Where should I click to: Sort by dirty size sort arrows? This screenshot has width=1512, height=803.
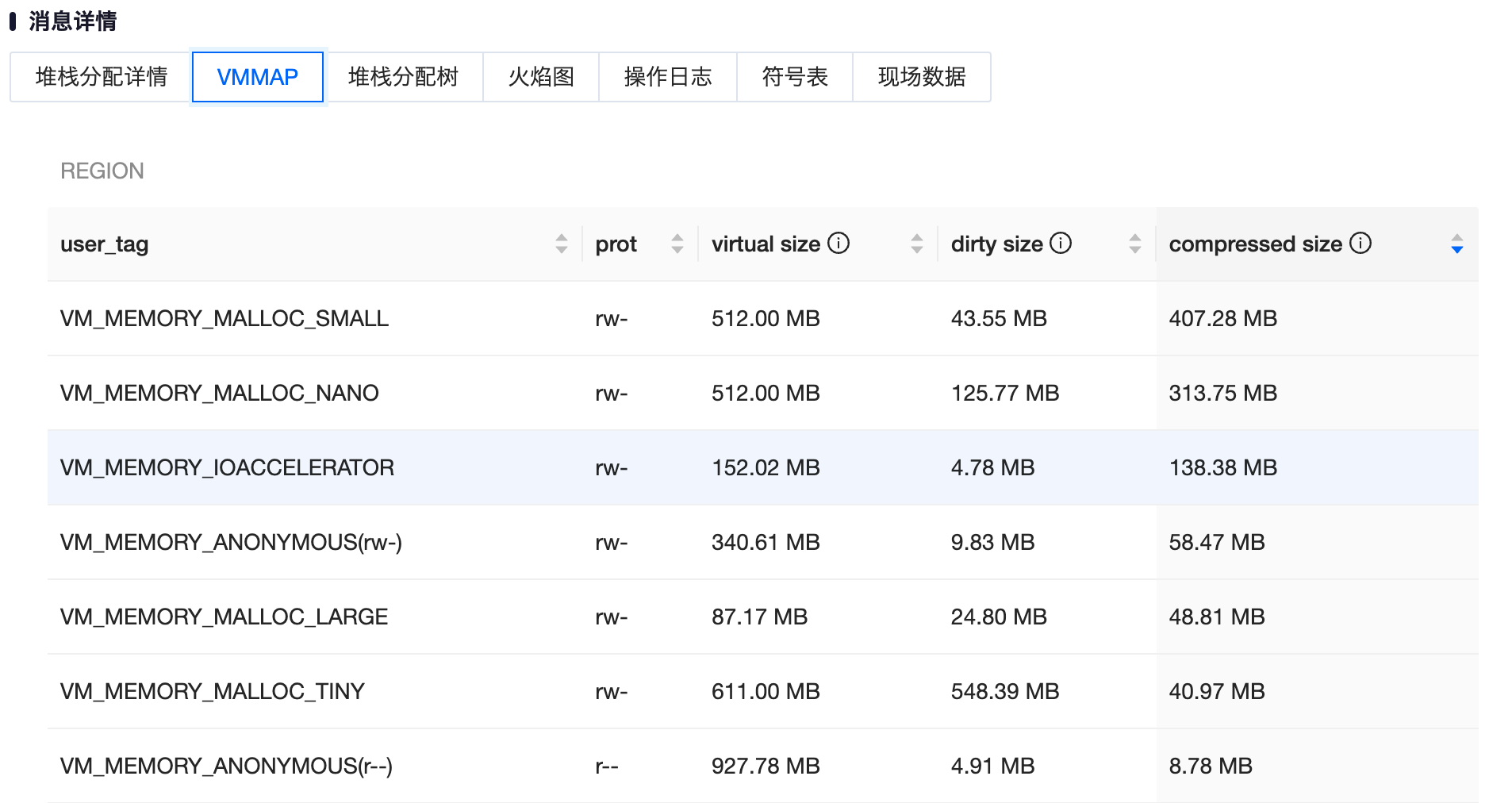tap(1134, 244)
